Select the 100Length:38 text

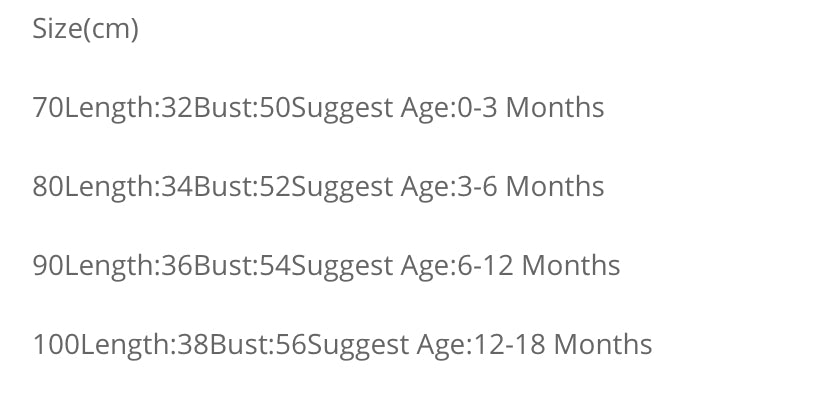121,345
